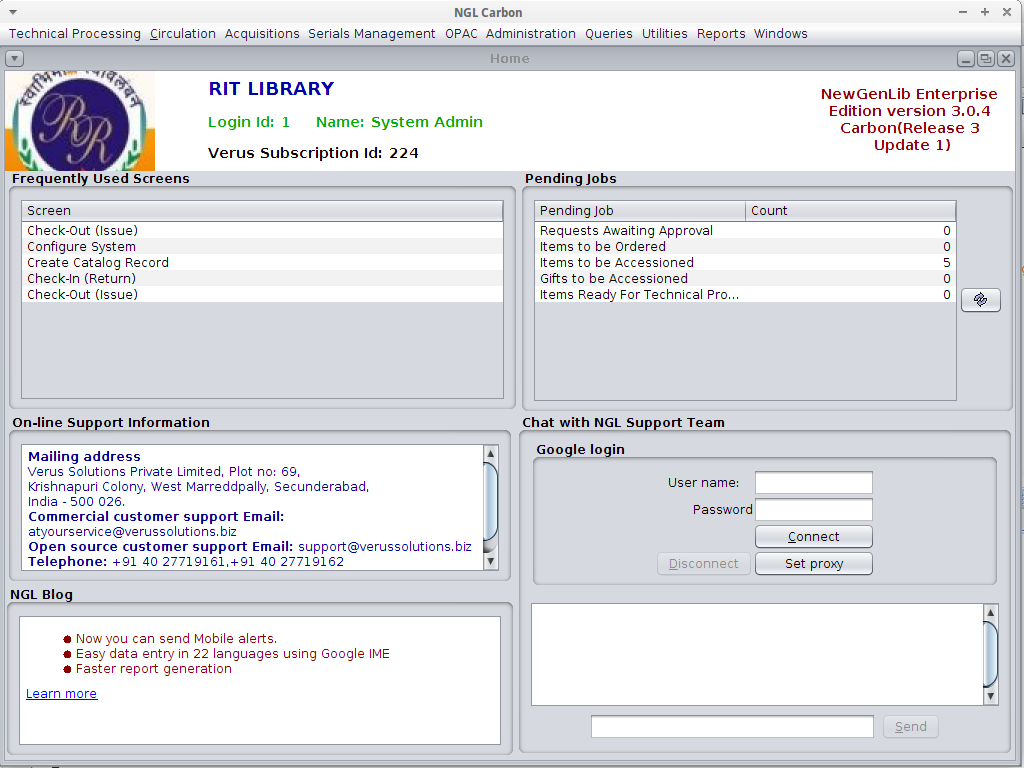Open the Acquisitions menu
Image resolution: width=1024 pixels, height=768 pixels.
coord(262,33)
